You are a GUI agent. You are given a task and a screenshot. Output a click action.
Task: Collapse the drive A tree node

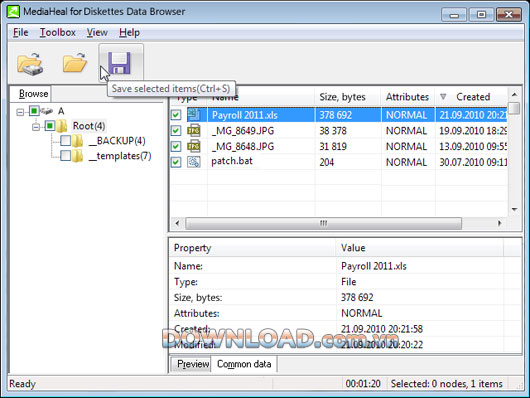tap(20, 112)
